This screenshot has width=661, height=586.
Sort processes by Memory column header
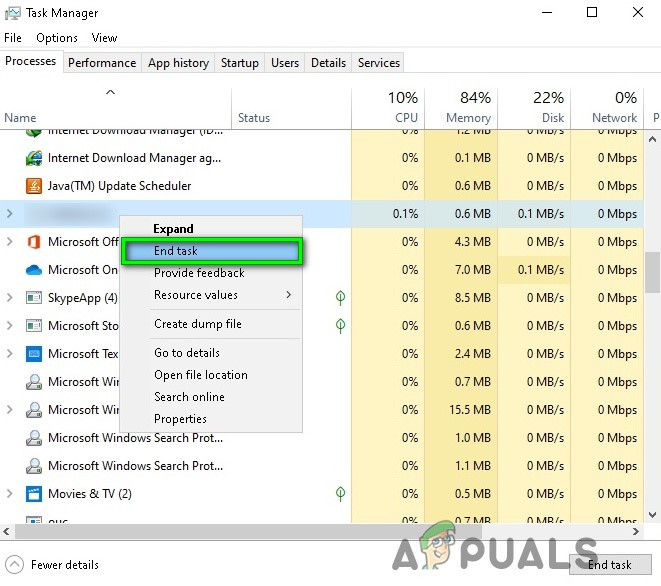(460, 107)
